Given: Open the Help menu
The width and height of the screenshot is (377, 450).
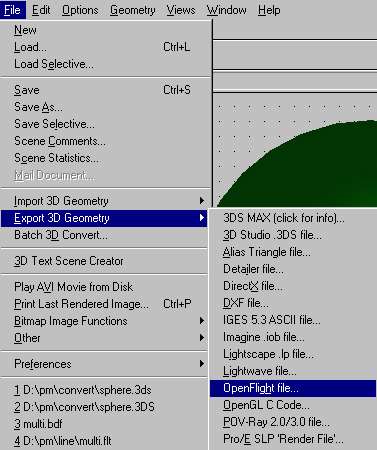Looking at the screenshot, I should click(269, 10).
